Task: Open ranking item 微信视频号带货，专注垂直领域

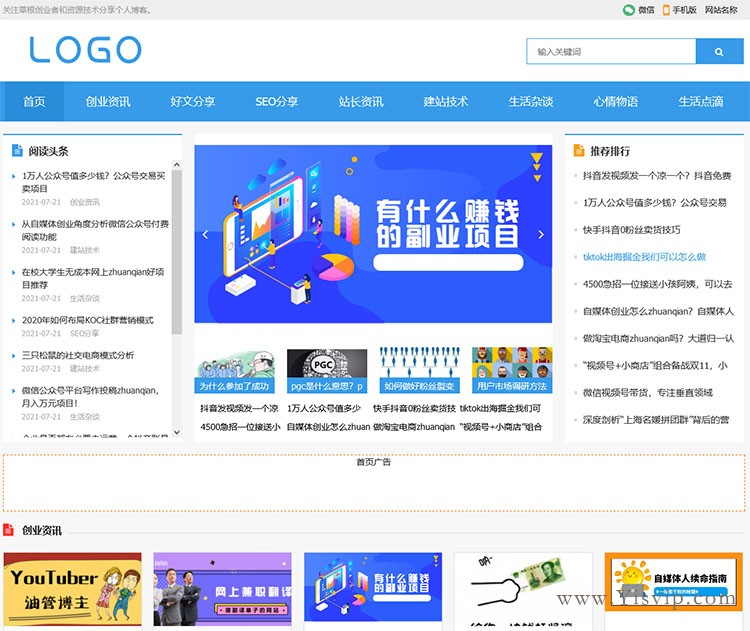Action: click(x=648, y=392)
